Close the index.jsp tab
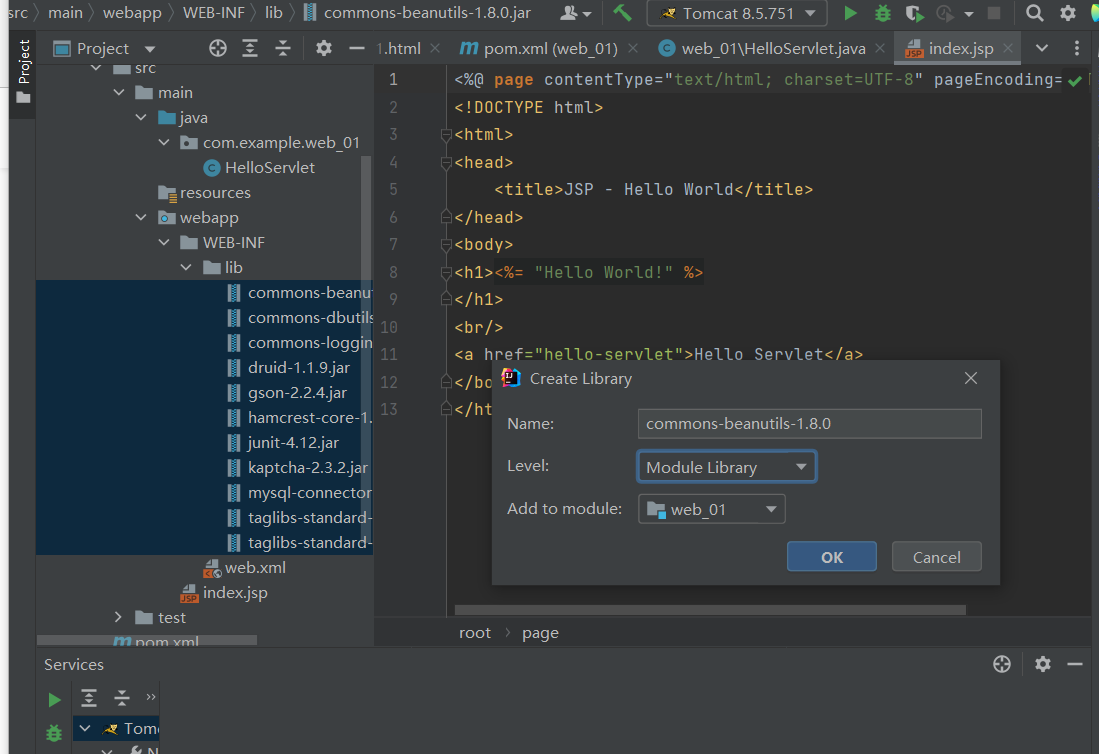The width and height of the screenshot is (1099, 754). (1008, 48)
